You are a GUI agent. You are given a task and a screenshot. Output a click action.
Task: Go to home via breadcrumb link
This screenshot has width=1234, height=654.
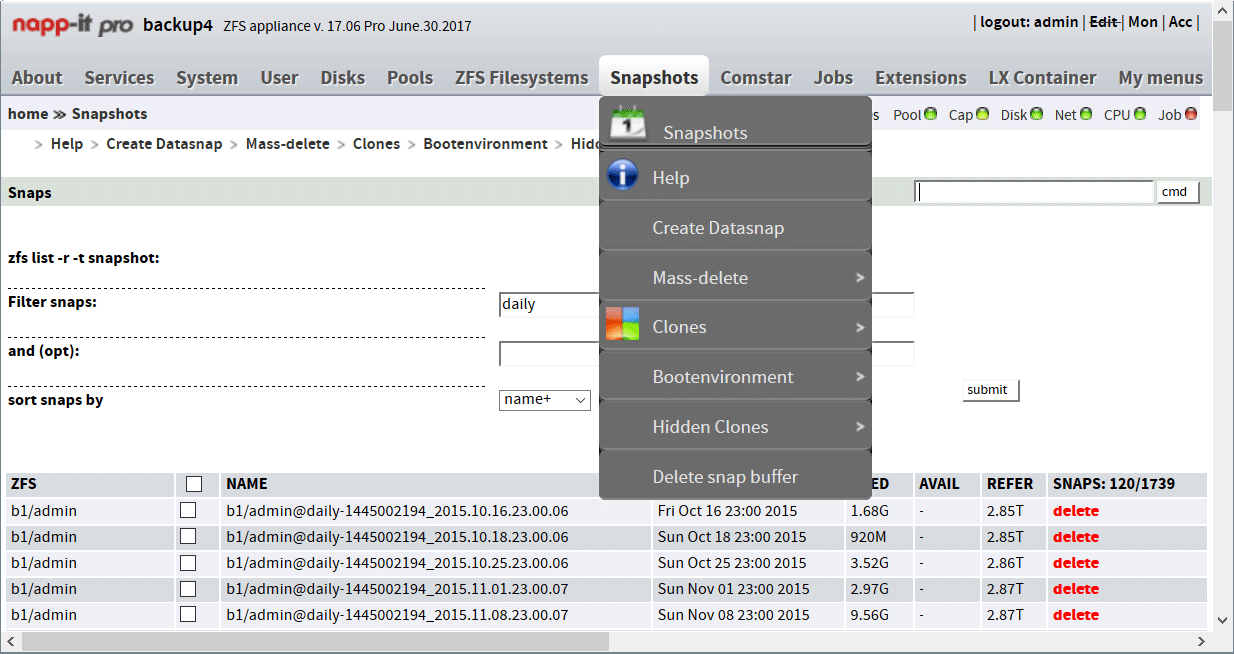(28, 114)
